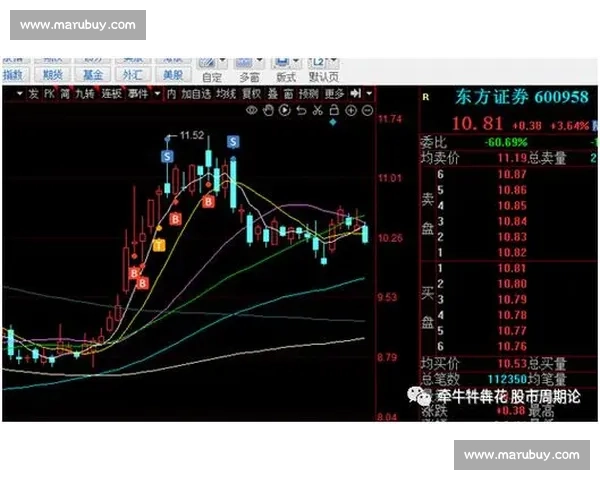Click the undo arrow icon
The height and width of the screenshot is (480, 600).
(301, 111)
